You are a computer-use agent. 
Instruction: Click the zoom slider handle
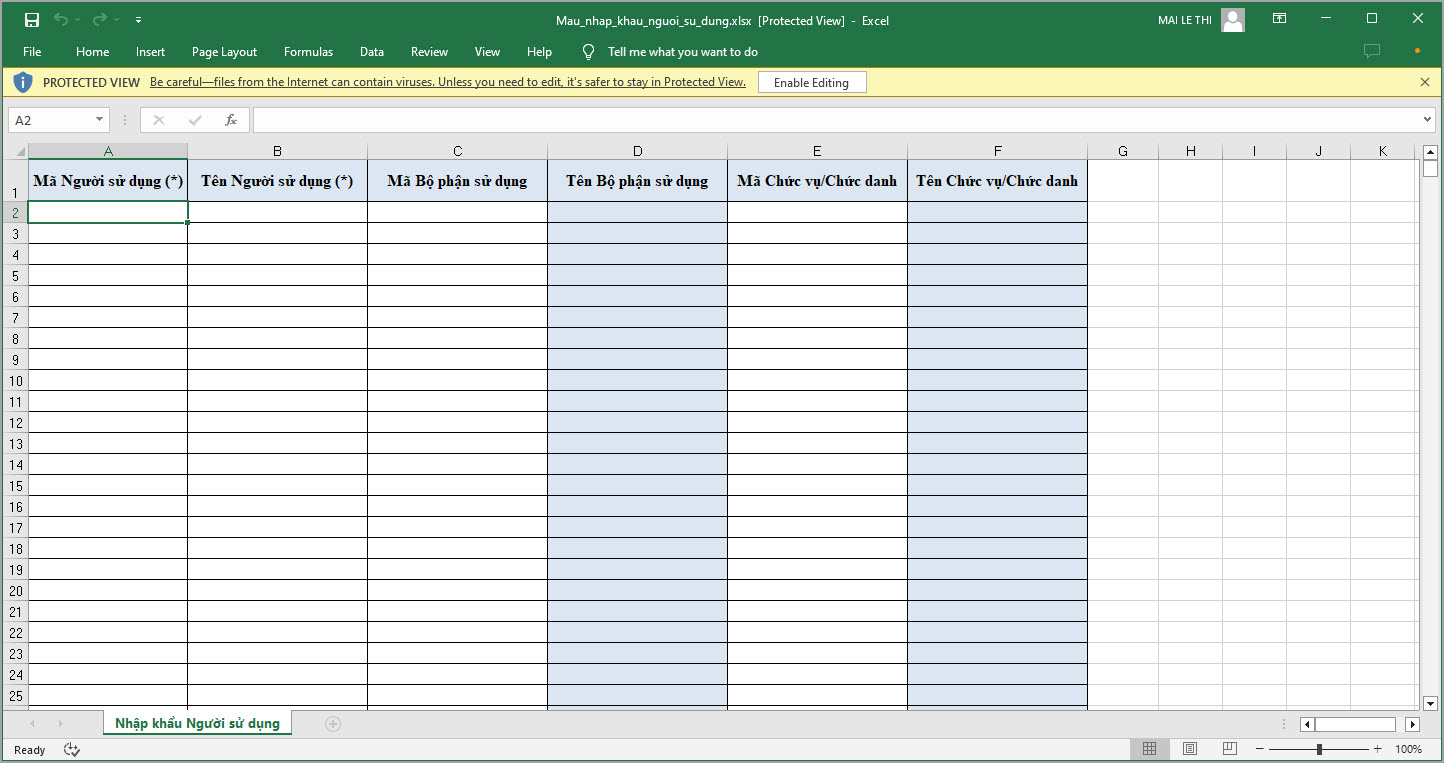(1319, 749)
